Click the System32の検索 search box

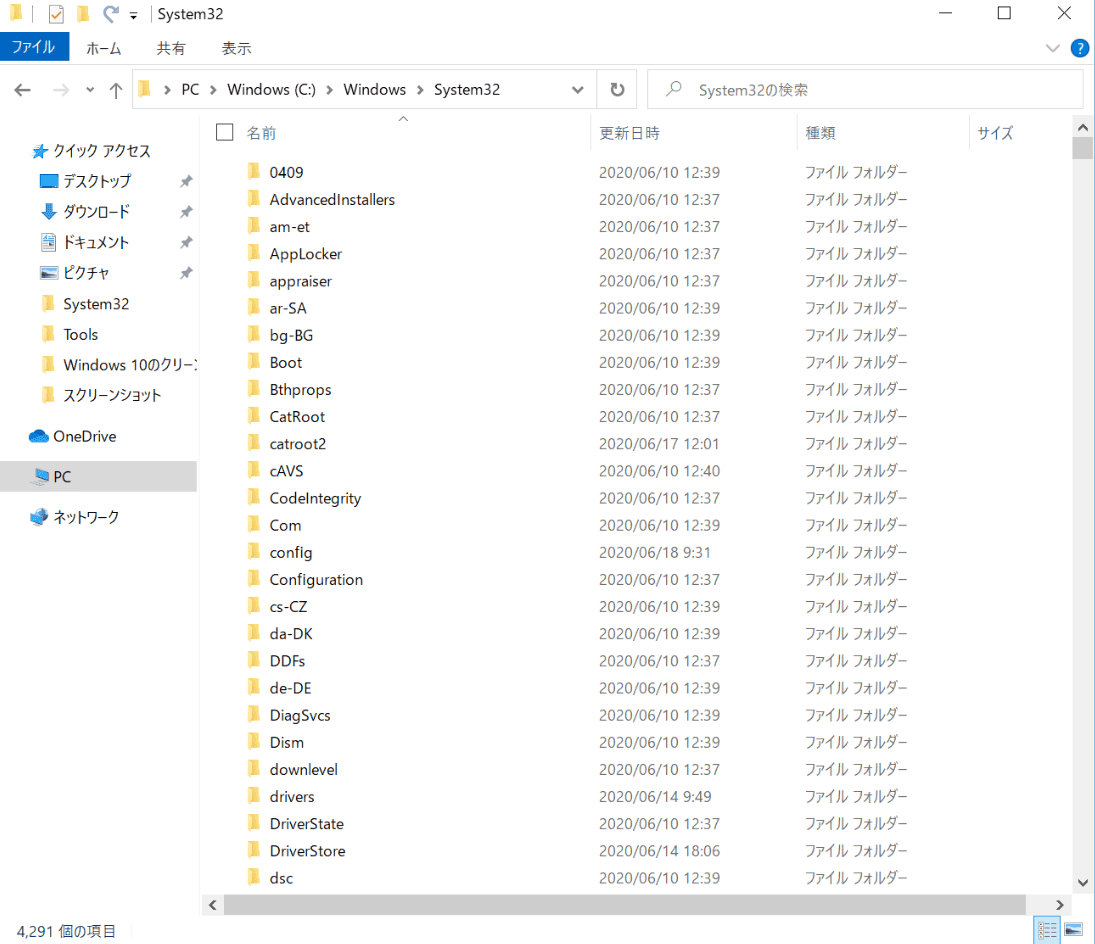[x=865, y=89]
